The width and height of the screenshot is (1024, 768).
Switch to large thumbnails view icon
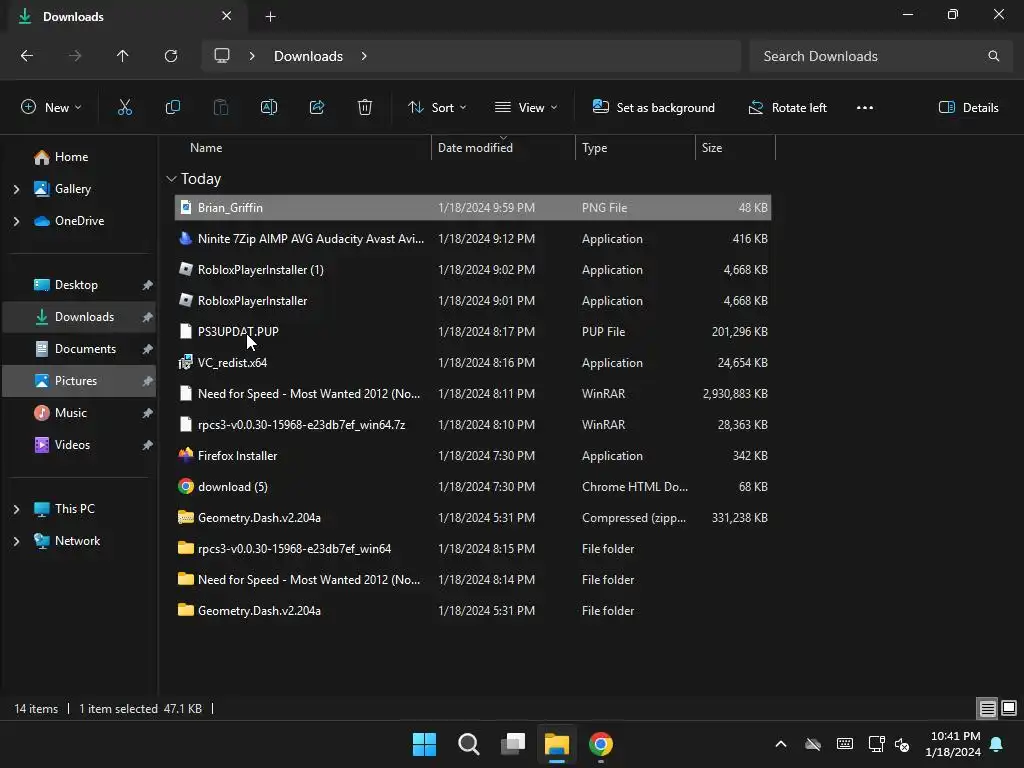(x=1009, y=709)
